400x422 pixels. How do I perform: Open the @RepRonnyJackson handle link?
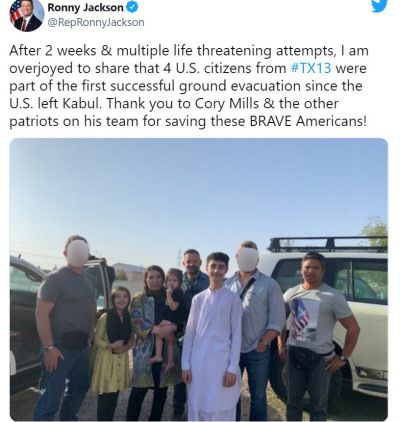96,22
